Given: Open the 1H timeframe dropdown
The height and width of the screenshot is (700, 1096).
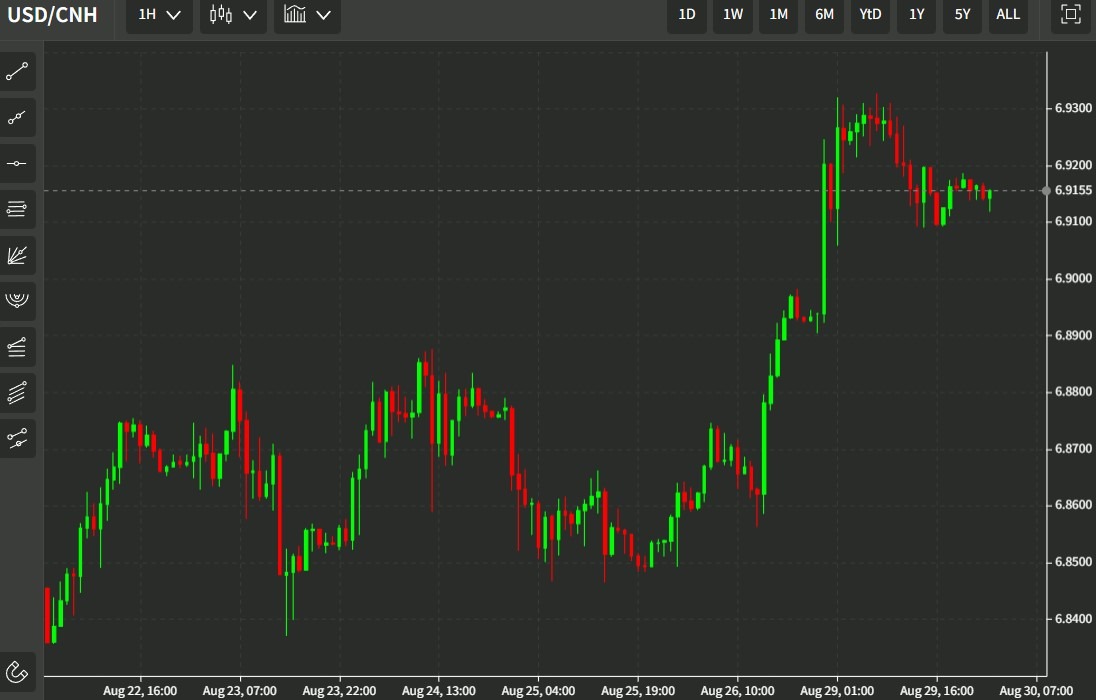Looking at the screenshot, I should 159,15.
